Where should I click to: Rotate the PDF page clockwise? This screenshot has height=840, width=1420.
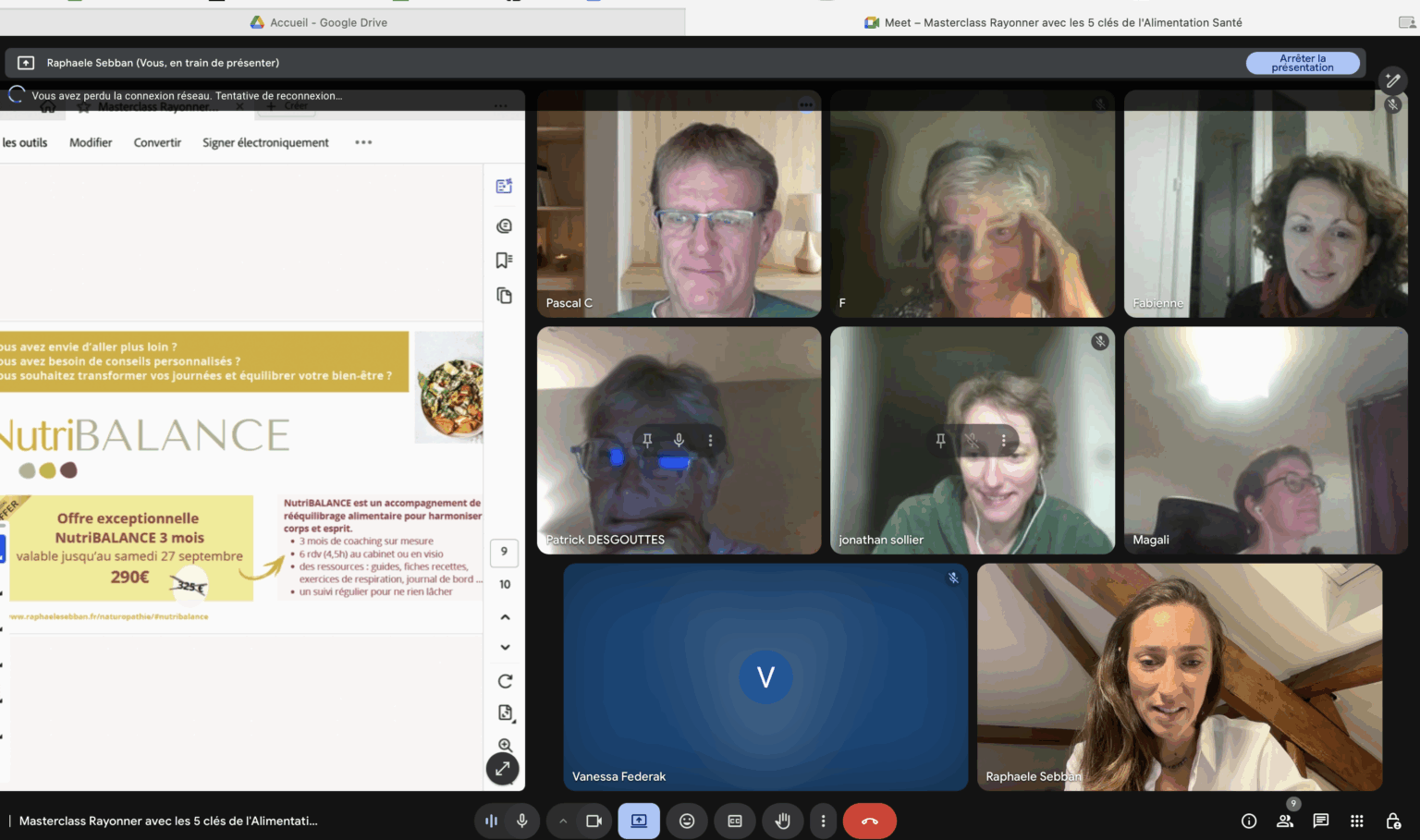505,681
